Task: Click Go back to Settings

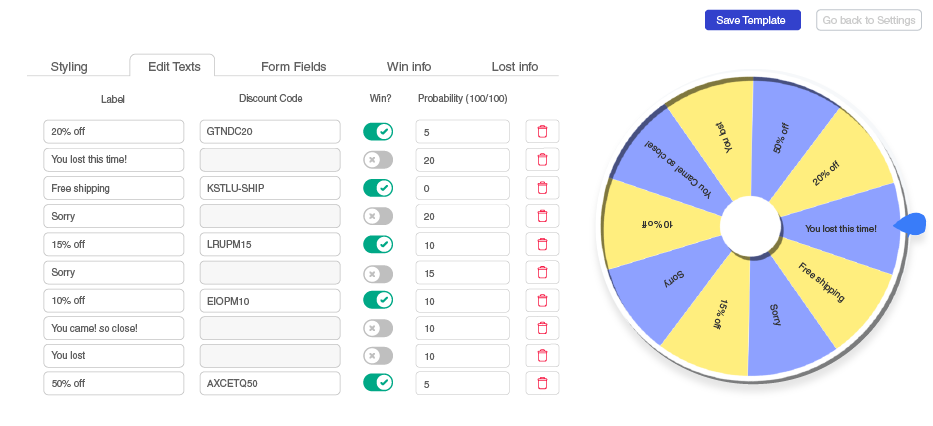Action: (x=869, y=20)
